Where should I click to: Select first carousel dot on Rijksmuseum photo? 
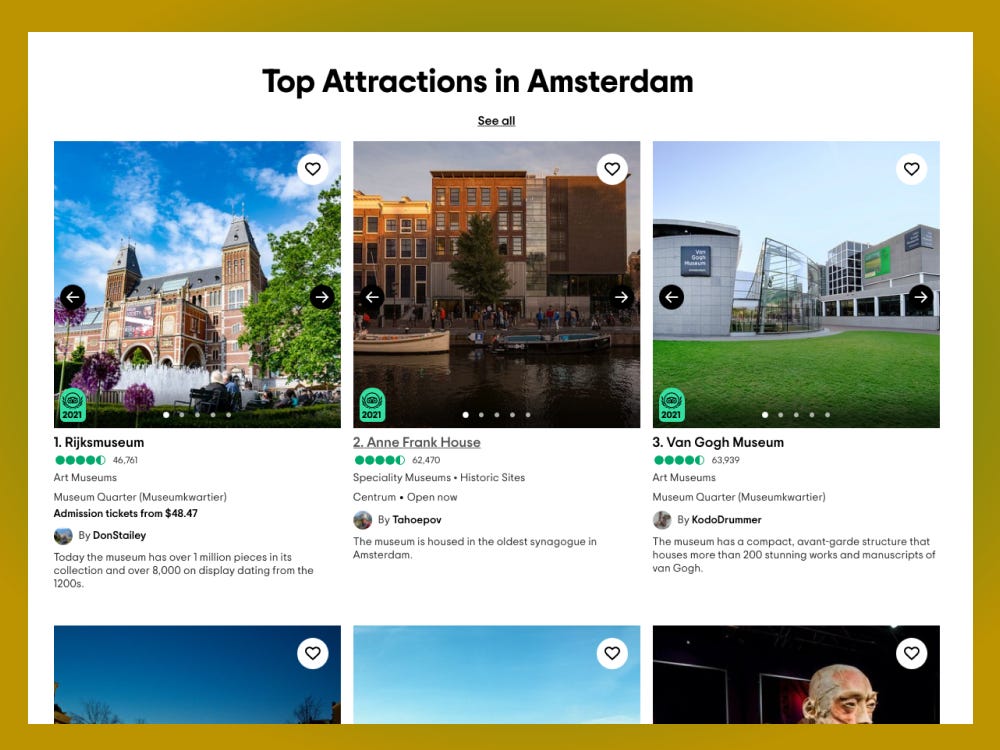[x=166, y=415]
